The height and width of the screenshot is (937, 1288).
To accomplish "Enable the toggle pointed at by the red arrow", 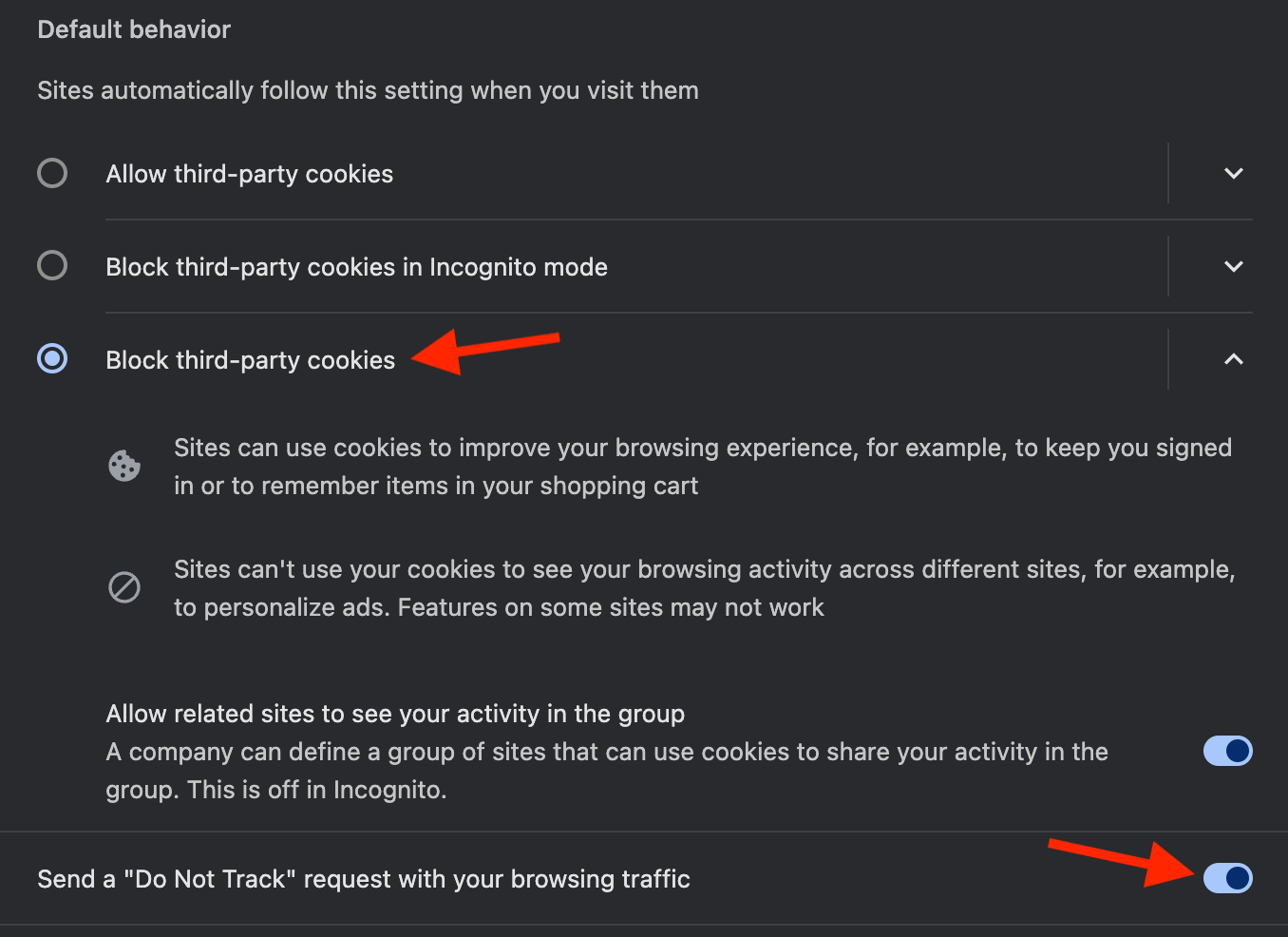I will tap(1227, 878).
